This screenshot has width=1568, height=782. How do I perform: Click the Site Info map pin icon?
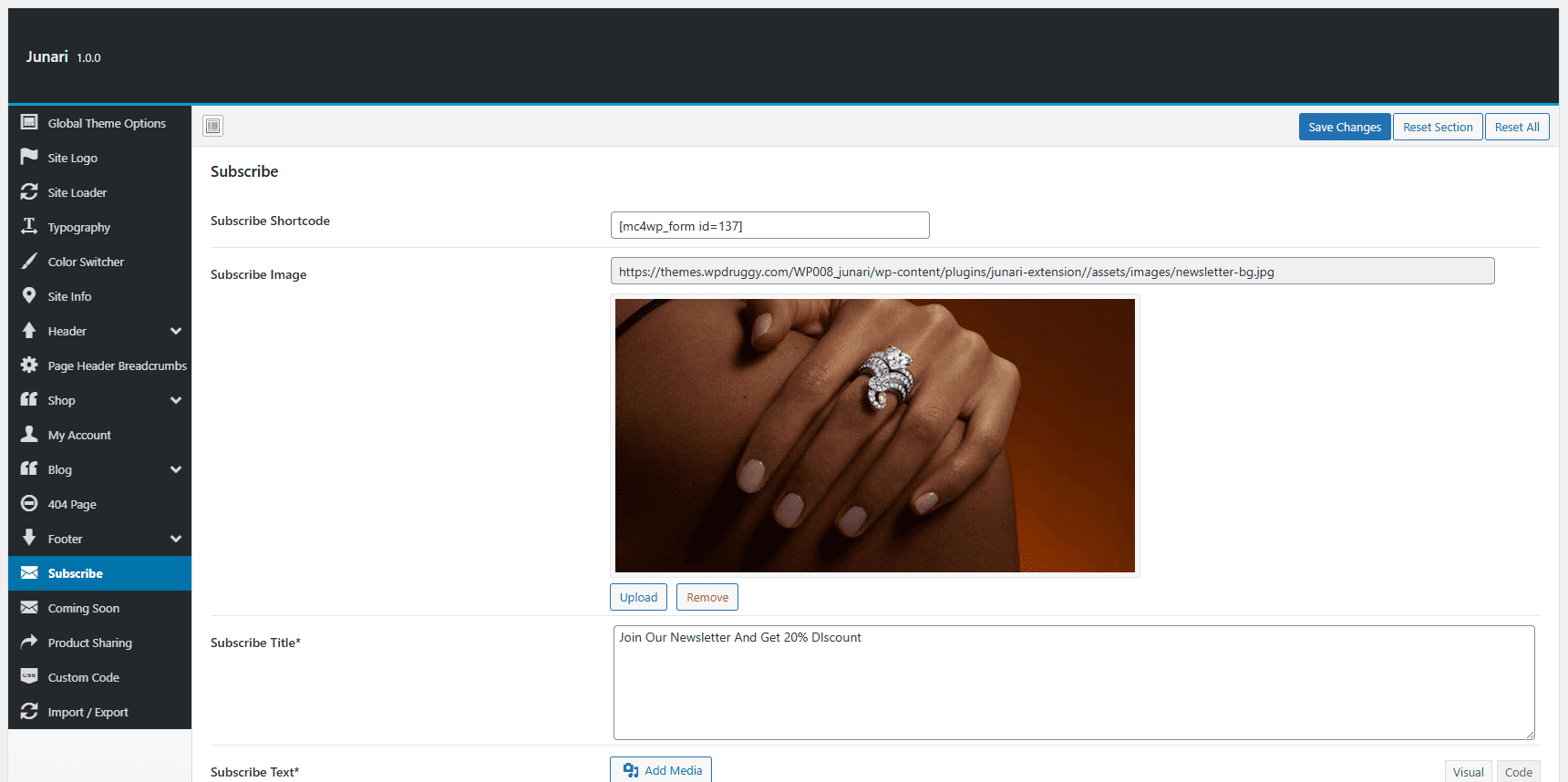[x=29, y=295]
